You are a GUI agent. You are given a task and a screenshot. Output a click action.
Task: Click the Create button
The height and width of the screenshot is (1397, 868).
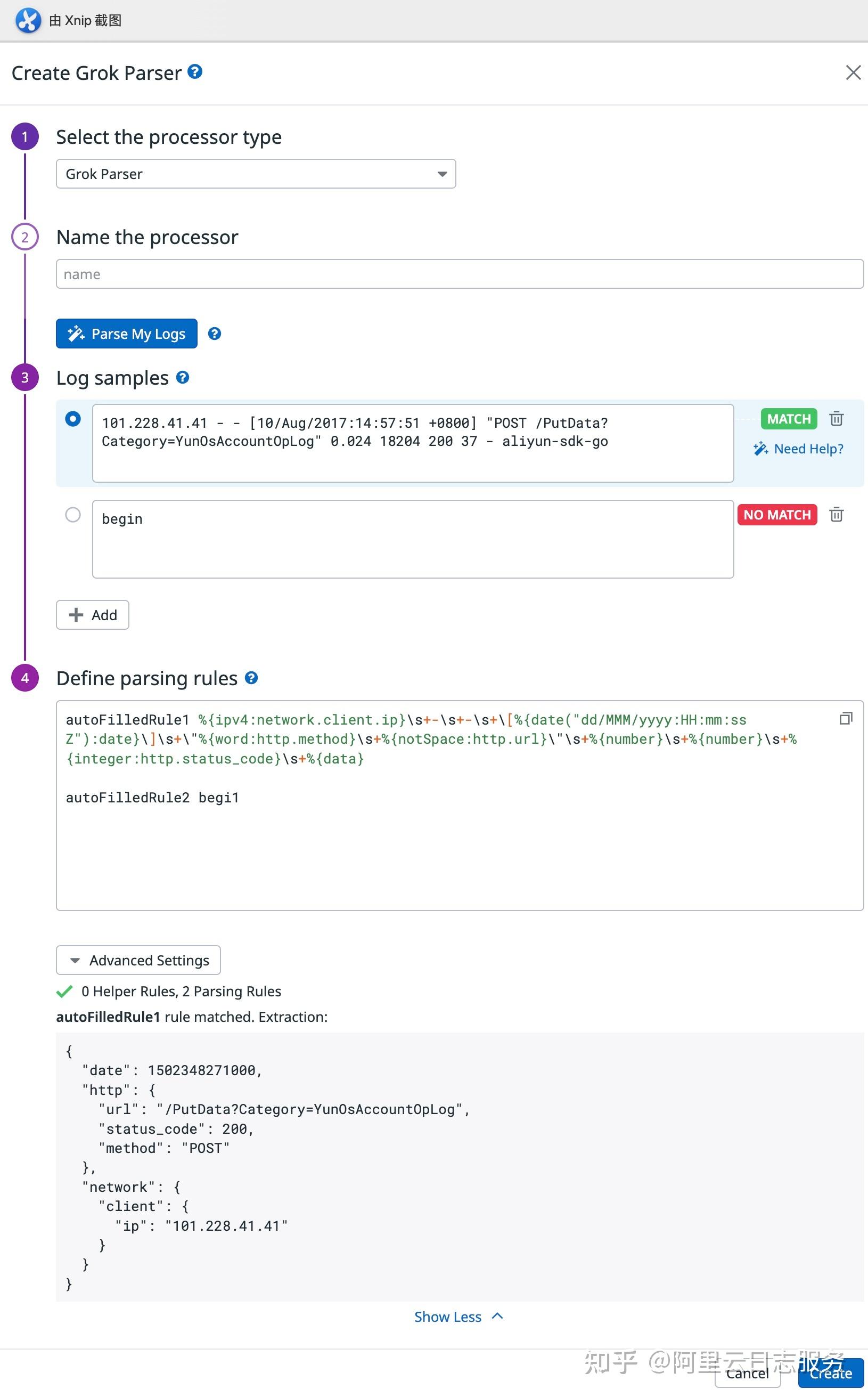[x=830, y=1374]
